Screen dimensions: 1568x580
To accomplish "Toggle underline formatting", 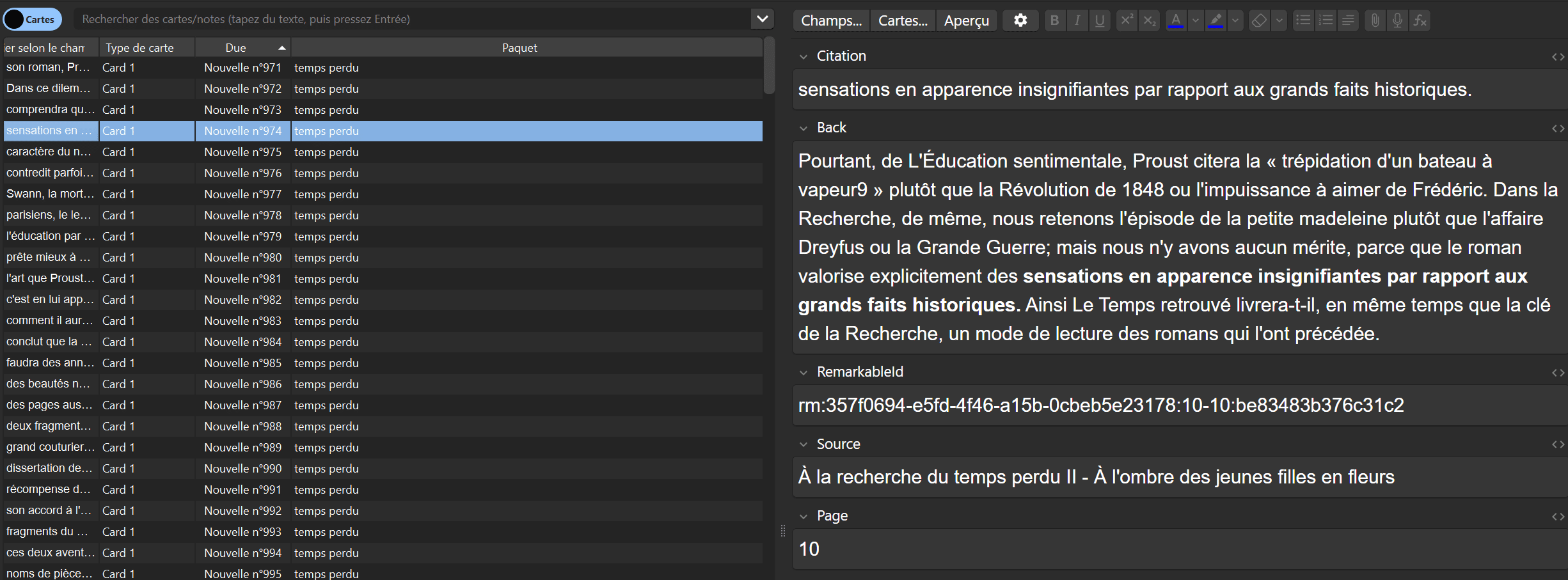I will click(1100, 20).
